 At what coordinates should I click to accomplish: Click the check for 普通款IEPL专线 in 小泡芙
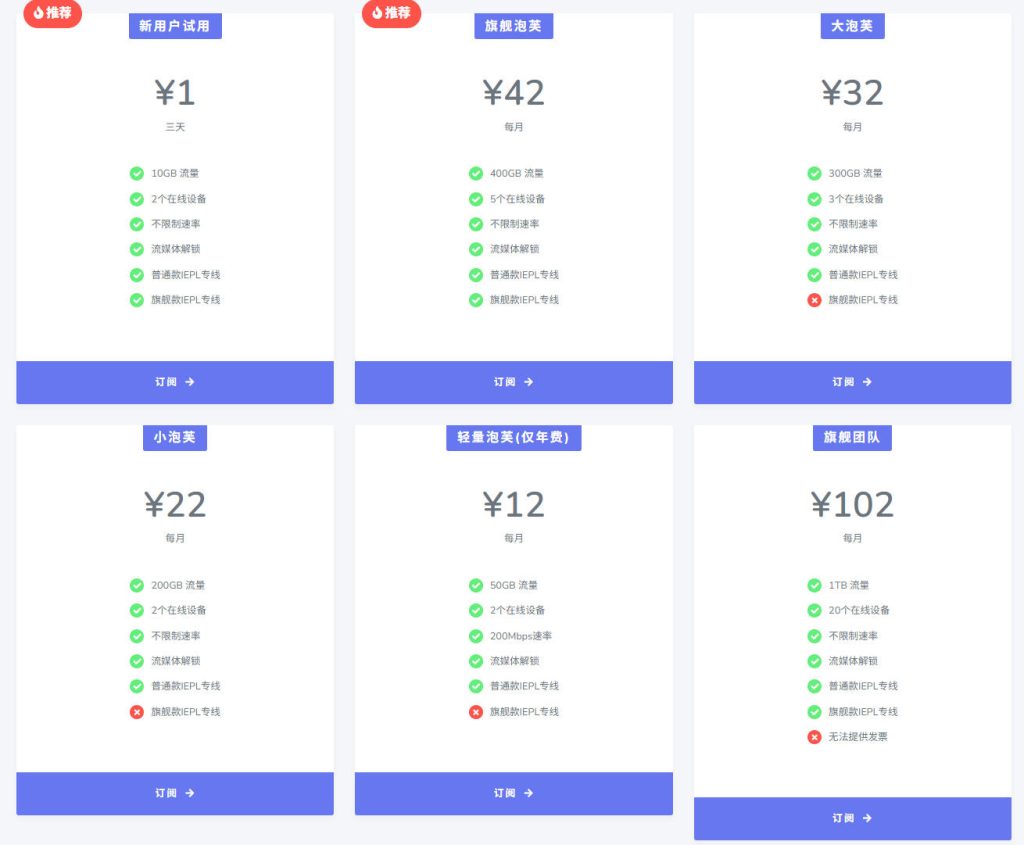coord(136,686)
